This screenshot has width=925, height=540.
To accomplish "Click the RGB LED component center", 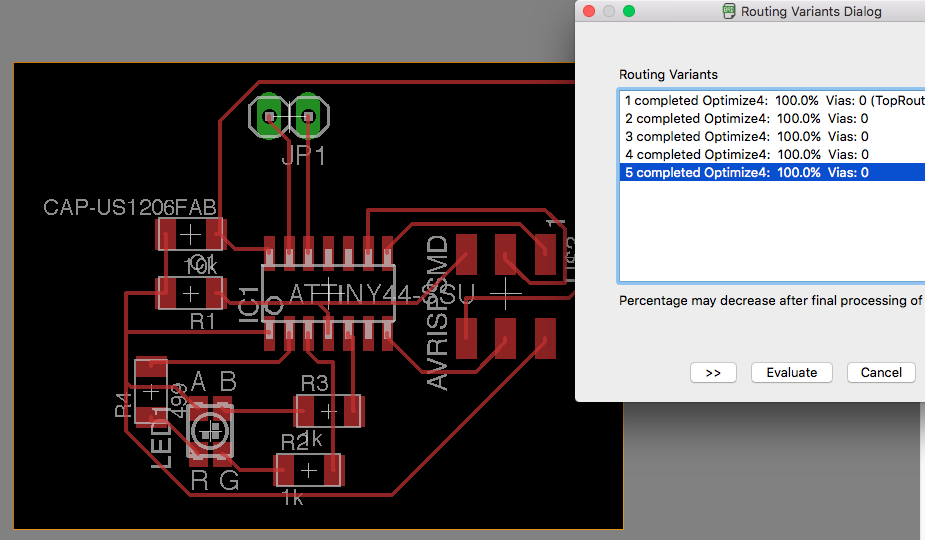I will click(211, 431).
